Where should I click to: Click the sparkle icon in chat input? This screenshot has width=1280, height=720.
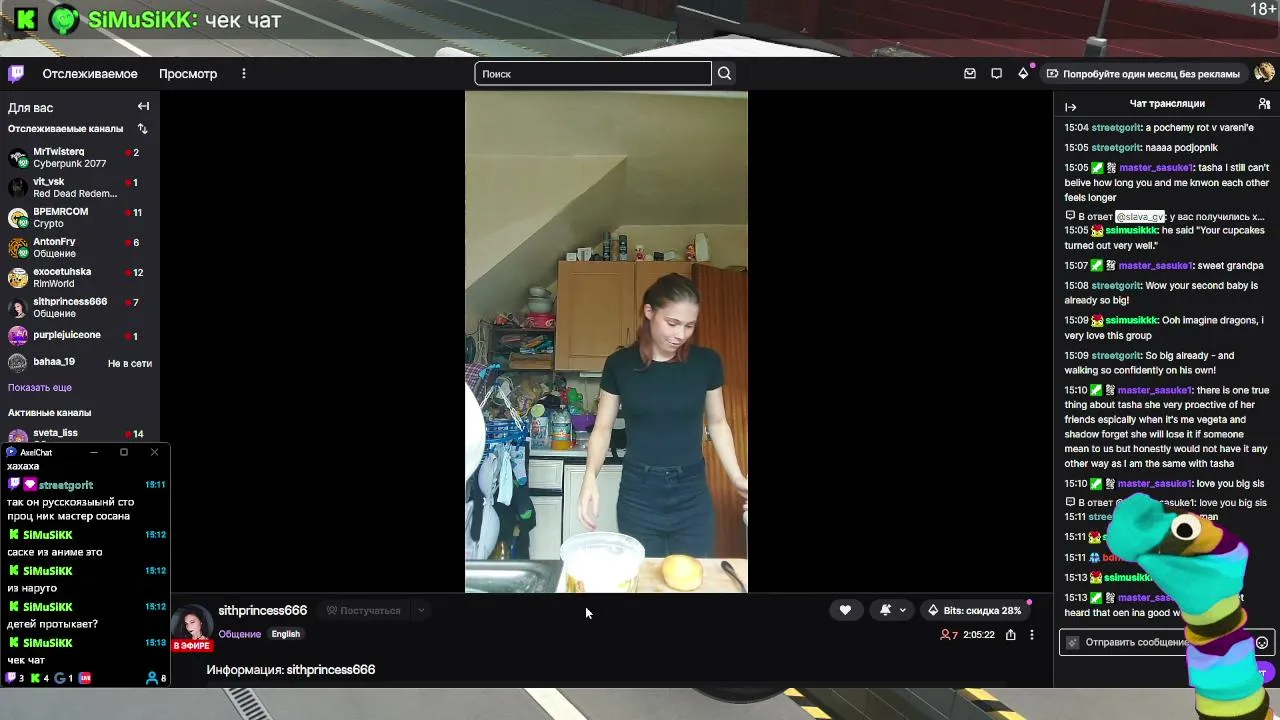coord(1073,643)
